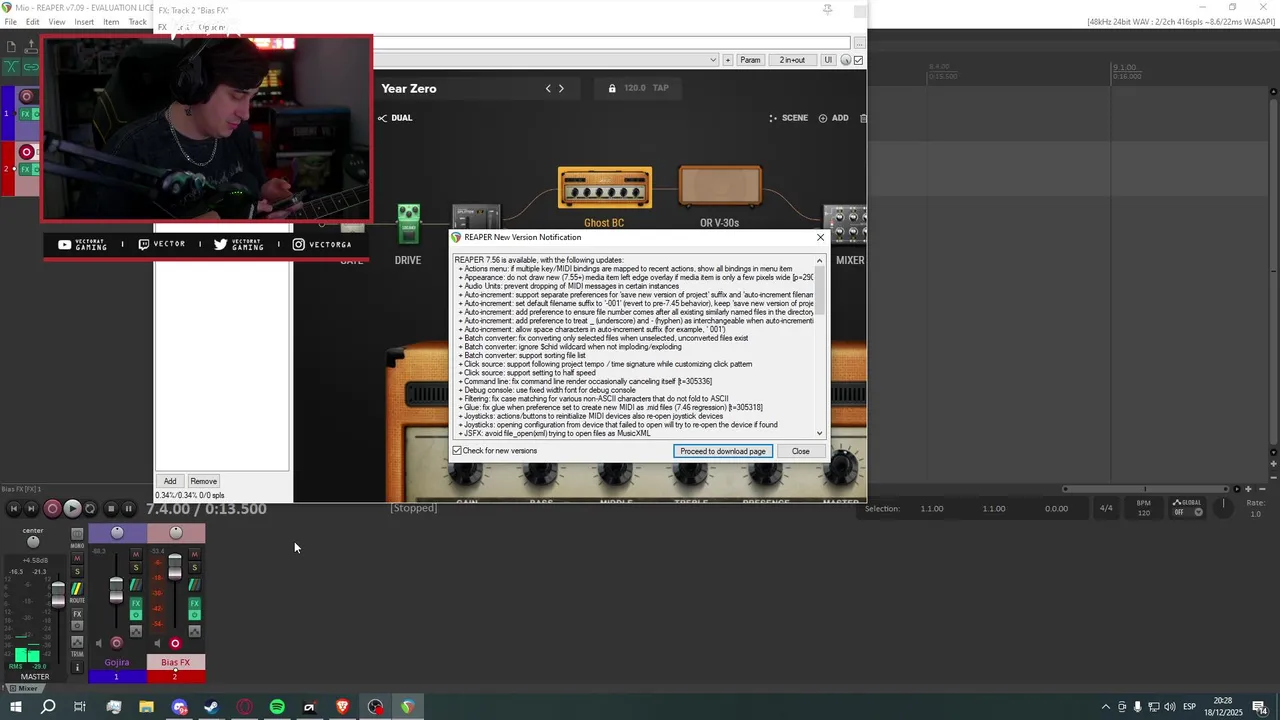Open the Insert menu
Image resolution: width=1280 pixels, height=720 pixels.
(x=84, y=22)
